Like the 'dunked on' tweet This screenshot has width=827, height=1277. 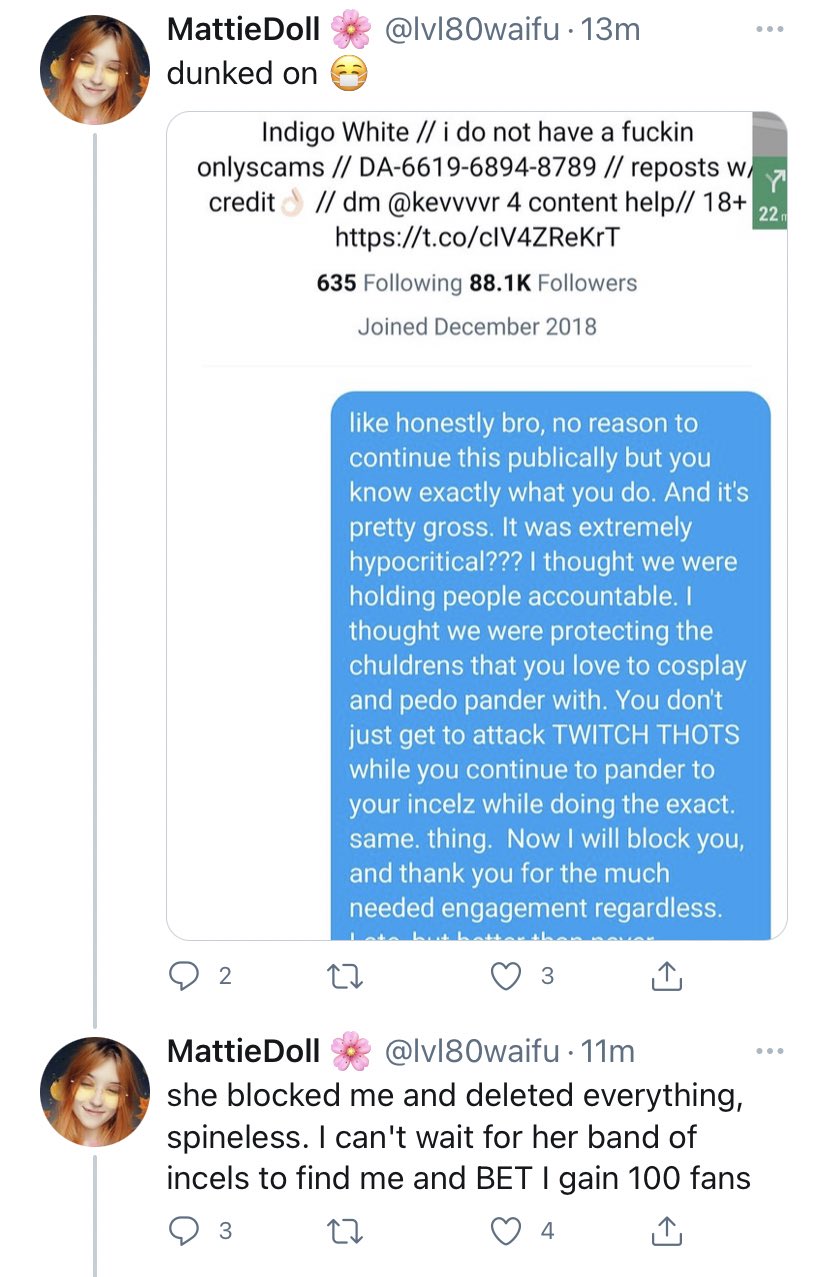pos(508,976)
